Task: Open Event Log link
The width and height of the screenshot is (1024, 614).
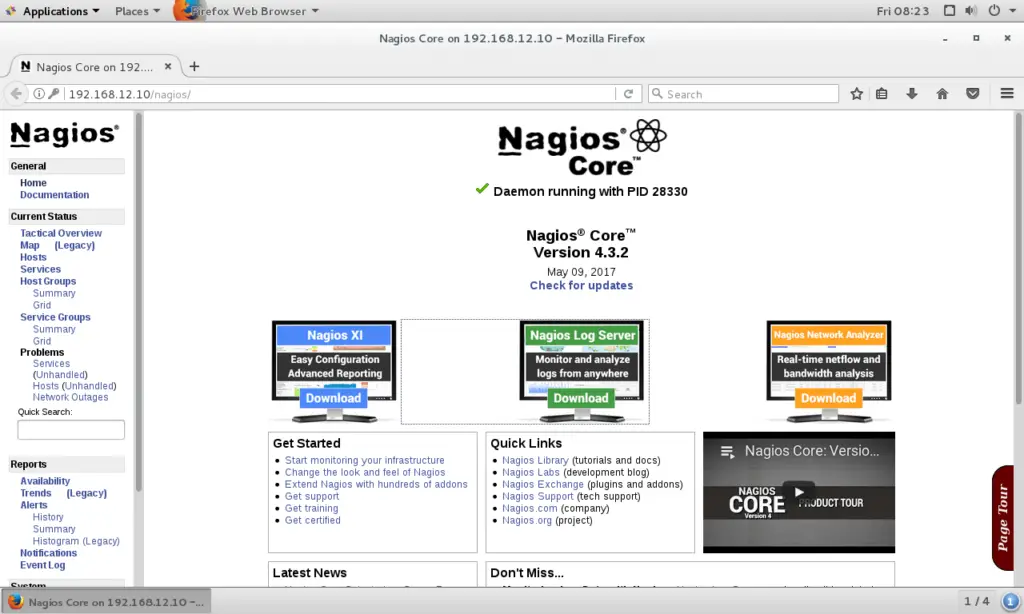Action: coord(42,565)
